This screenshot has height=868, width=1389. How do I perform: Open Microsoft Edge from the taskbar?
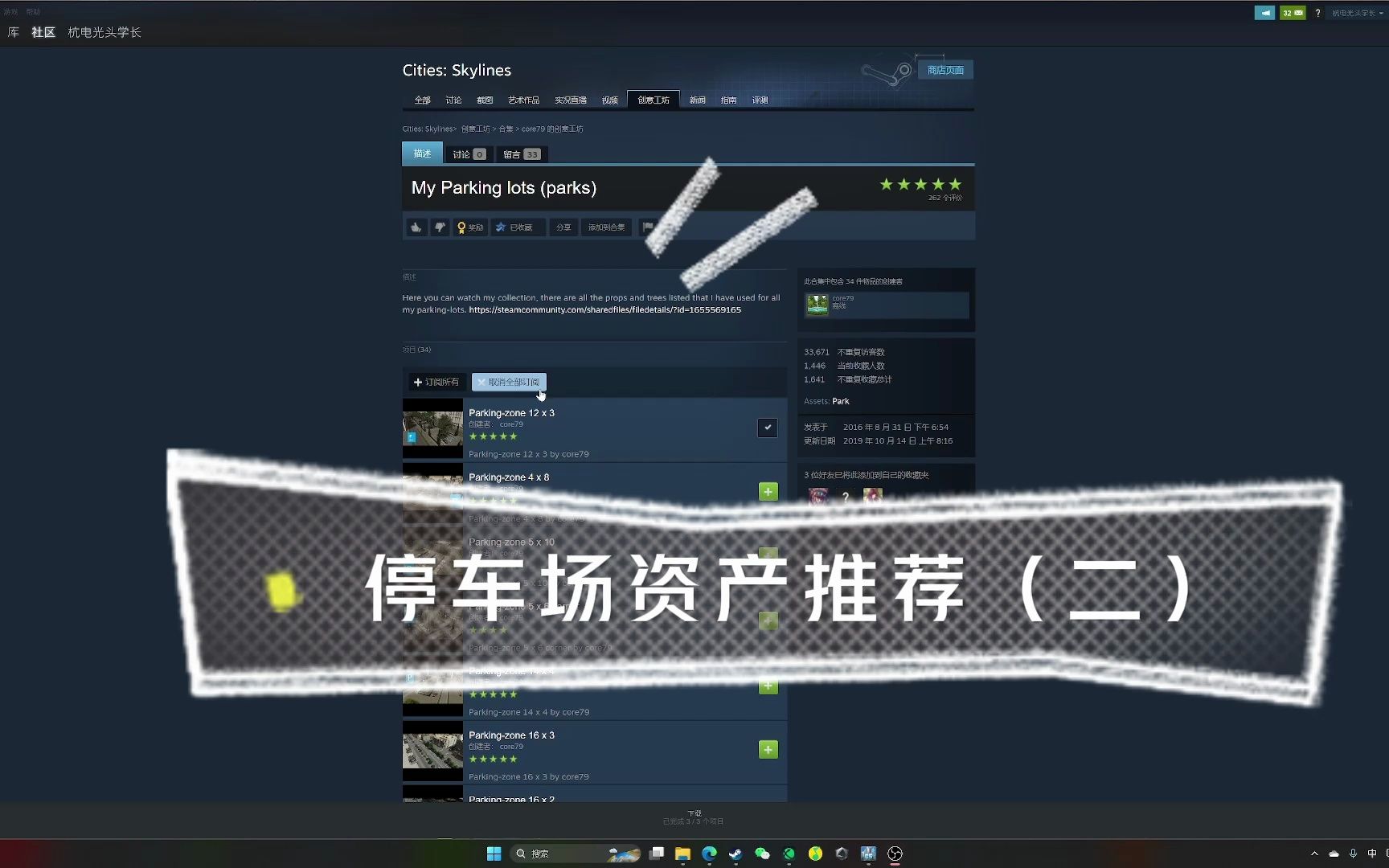tap(709, 854)
